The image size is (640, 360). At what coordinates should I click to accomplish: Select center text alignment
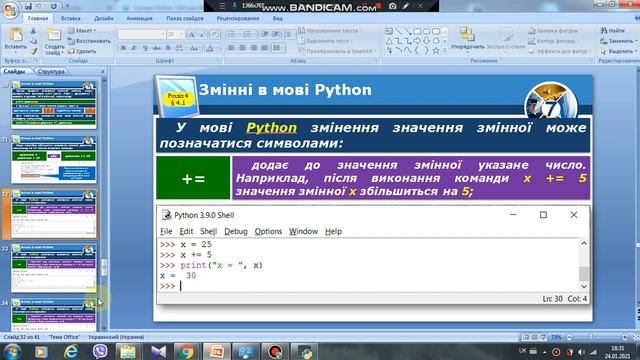(x=242, y=48)
